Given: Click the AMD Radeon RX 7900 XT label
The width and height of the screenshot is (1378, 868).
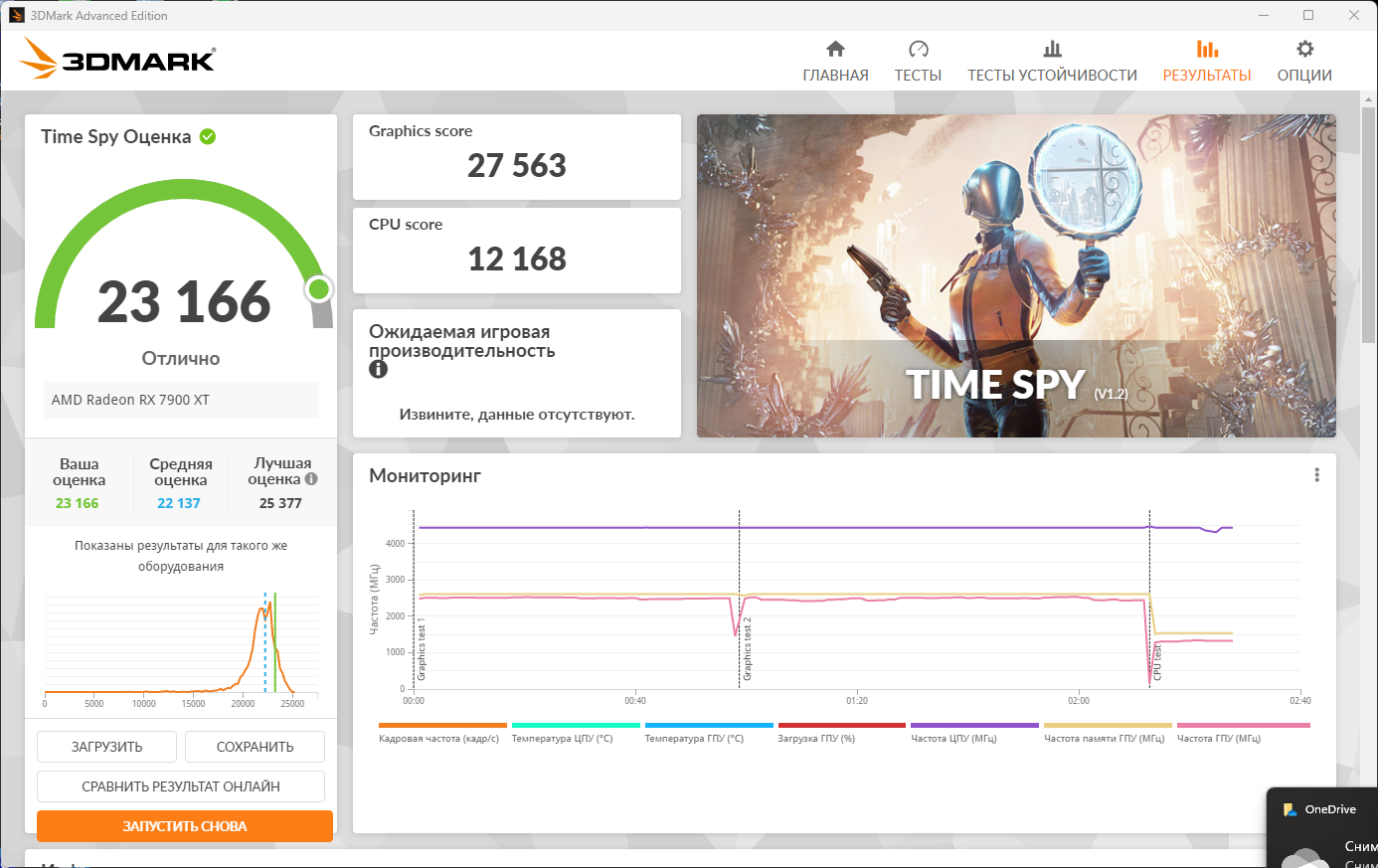Looking at the screenshot, I should [x=130, y=400].
